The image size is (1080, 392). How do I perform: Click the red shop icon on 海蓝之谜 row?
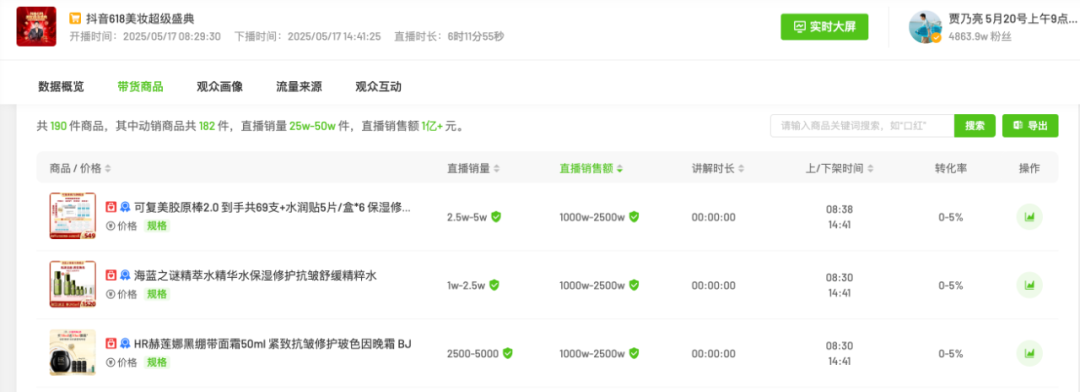click(x=111, y=275)
